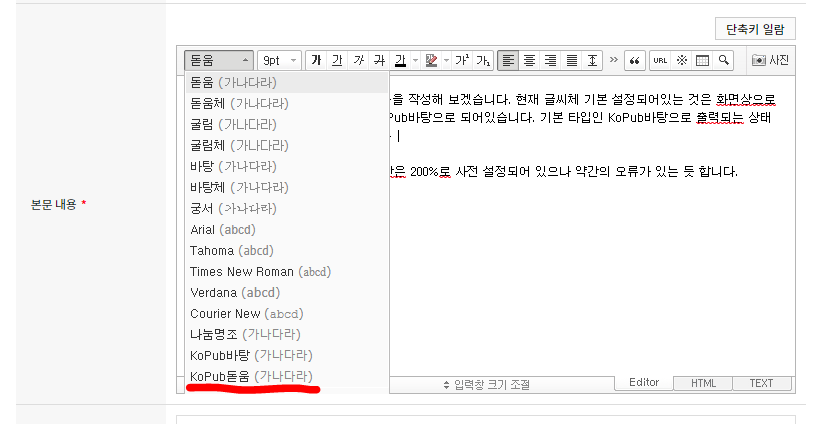835x424 pixels.
Task: Switch to the TEXT mode tab
Action: point(762,383)
